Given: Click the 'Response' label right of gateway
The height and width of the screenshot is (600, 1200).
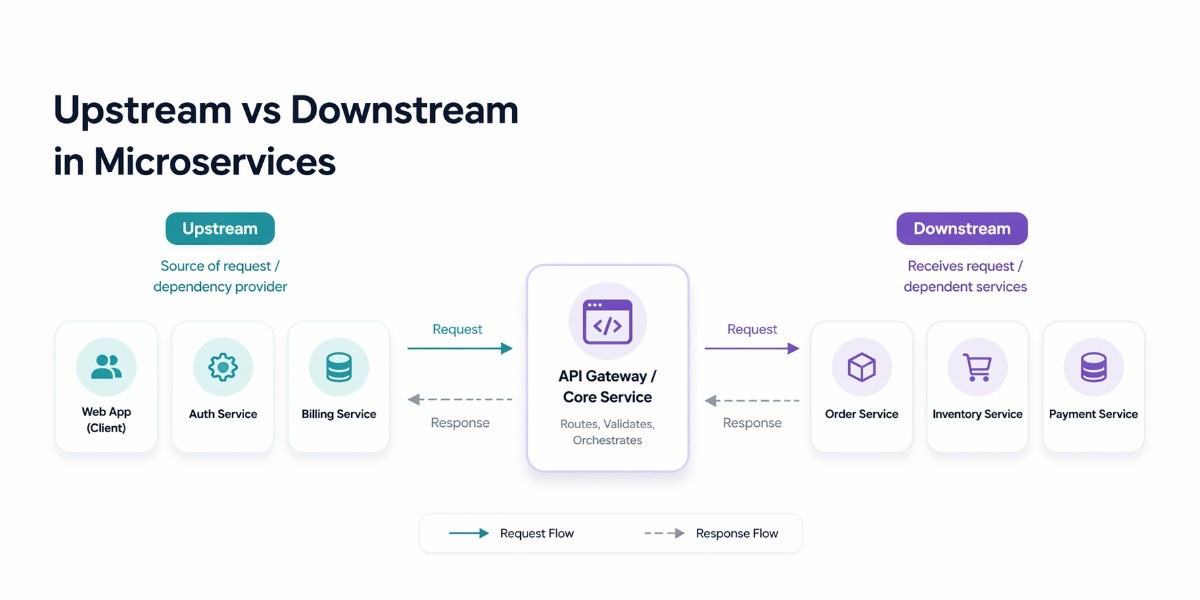Looking at the screenshot, I should click(x=752, y=423).
